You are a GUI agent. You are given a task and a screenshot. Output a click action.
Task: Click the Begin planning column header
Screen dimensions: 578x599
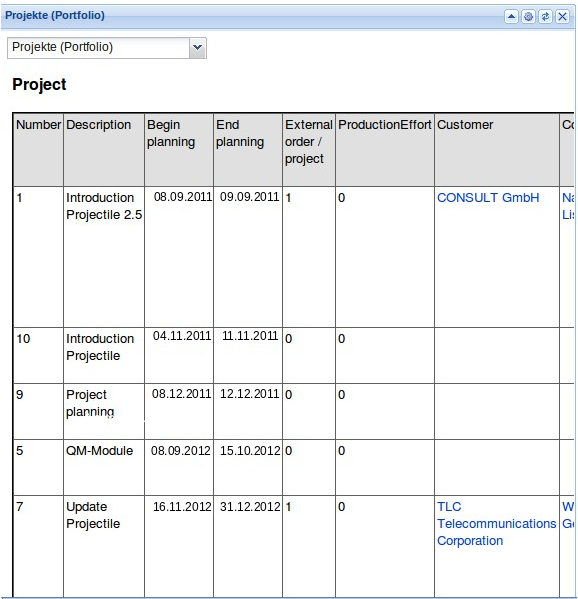tap(179, 149)
